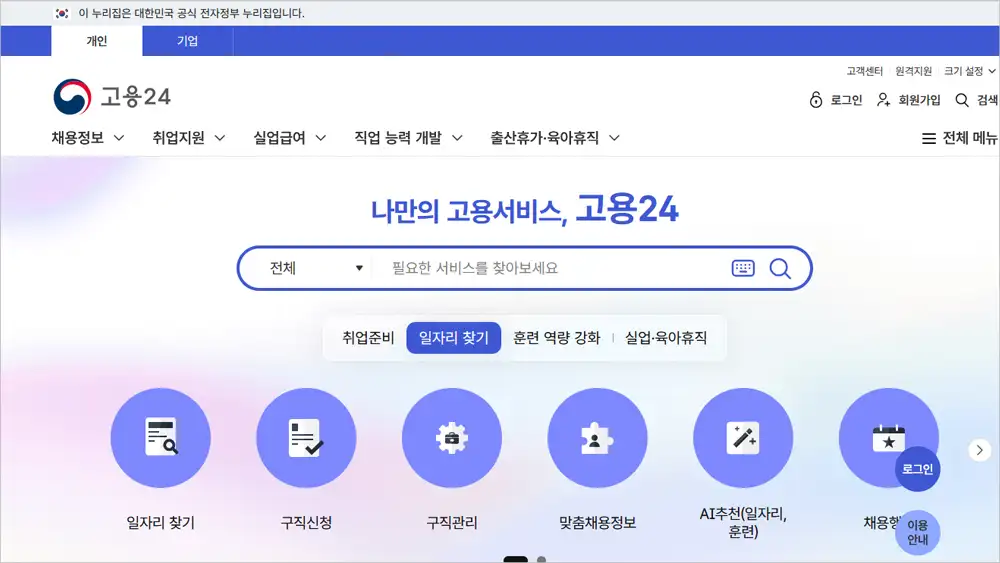Go to first carousel page indicator
The width and height of the screenshot is (1000, 563).
[x=515, y=559]
